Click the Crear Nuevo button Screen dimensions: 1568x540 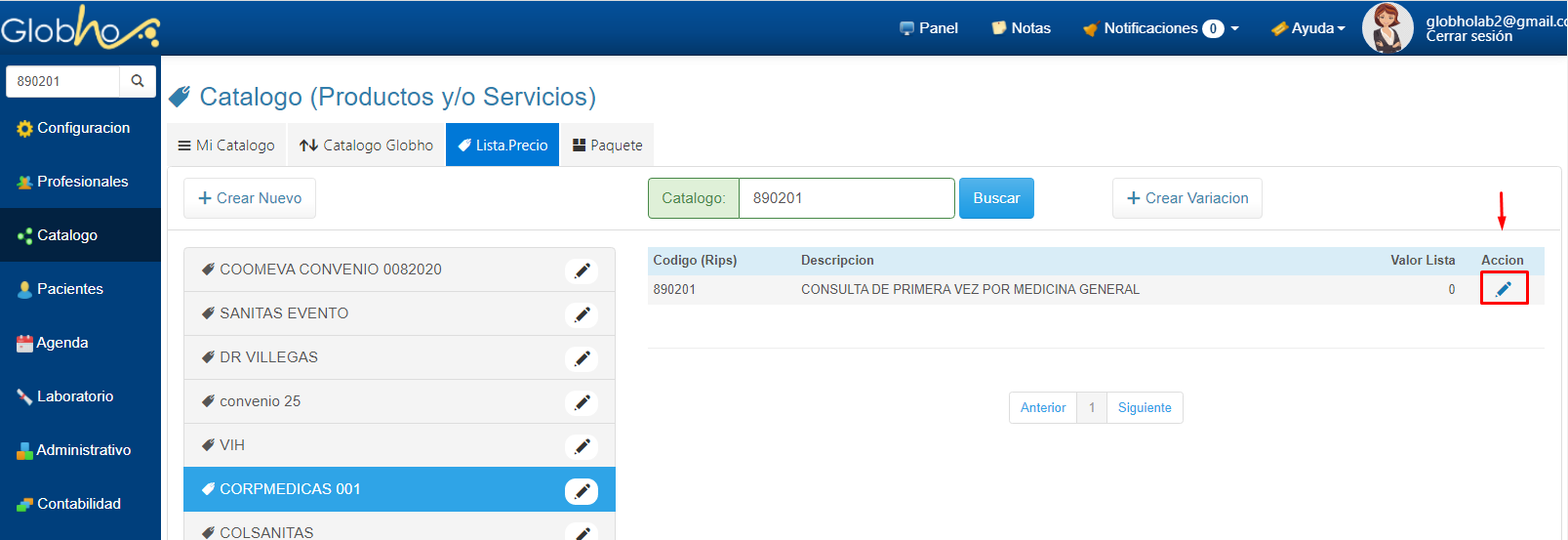coord(250,198)
